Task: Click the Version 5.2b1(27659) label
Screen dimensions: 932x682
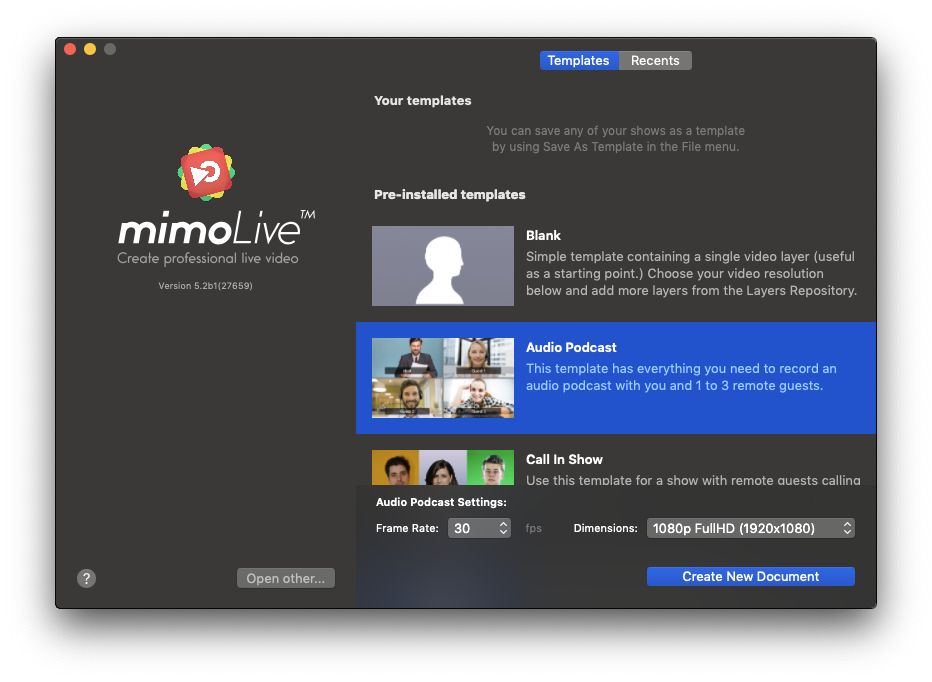Action: [x=206, y=285]
